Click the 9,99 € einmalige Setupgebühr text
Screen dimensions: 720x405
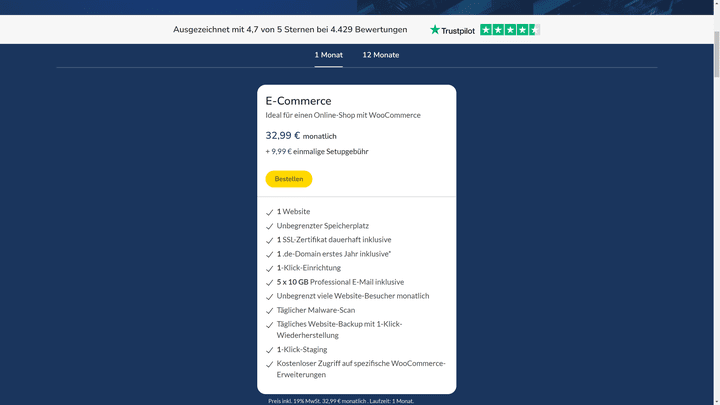pos(317,152)
